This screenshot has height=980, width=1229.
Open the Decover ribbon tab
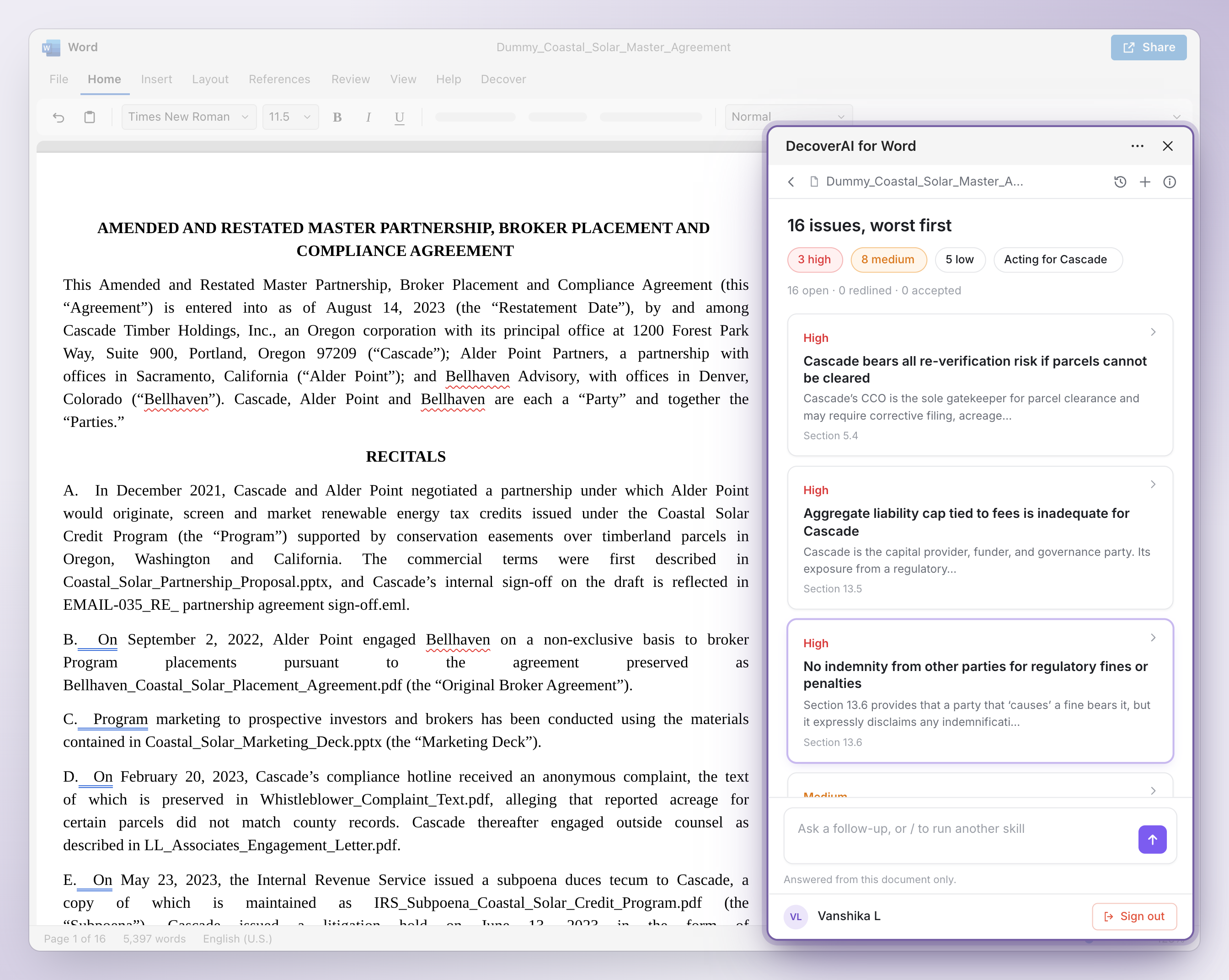503,79
